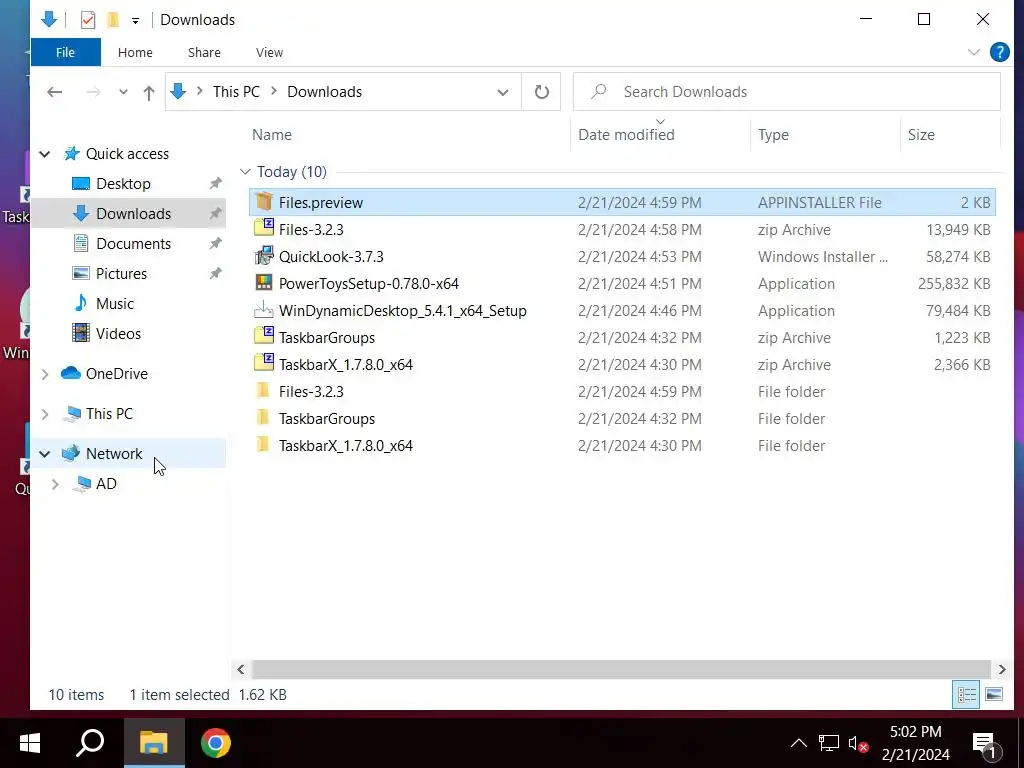Image resolution: width=1024 pixels, height=768 pixels.
Task: Click the QuickLook-3.7.3 installer icon
Action: 264,256
